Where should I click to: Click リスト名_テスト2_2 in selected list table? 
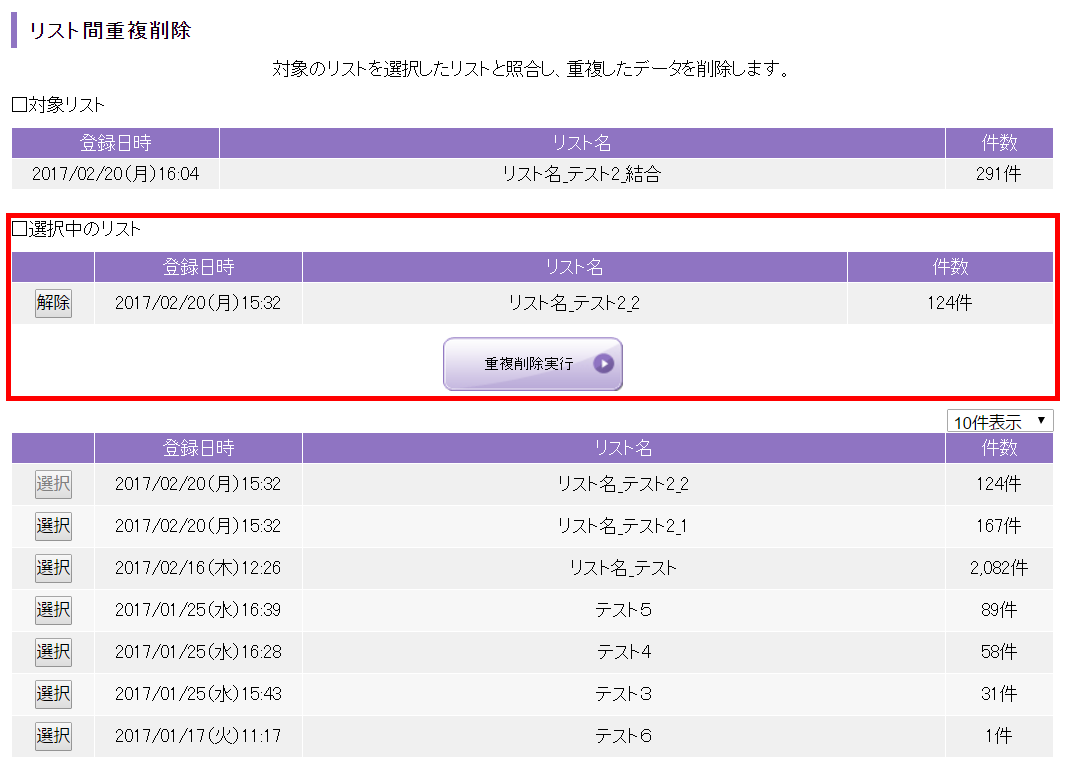tap(574, 303)
